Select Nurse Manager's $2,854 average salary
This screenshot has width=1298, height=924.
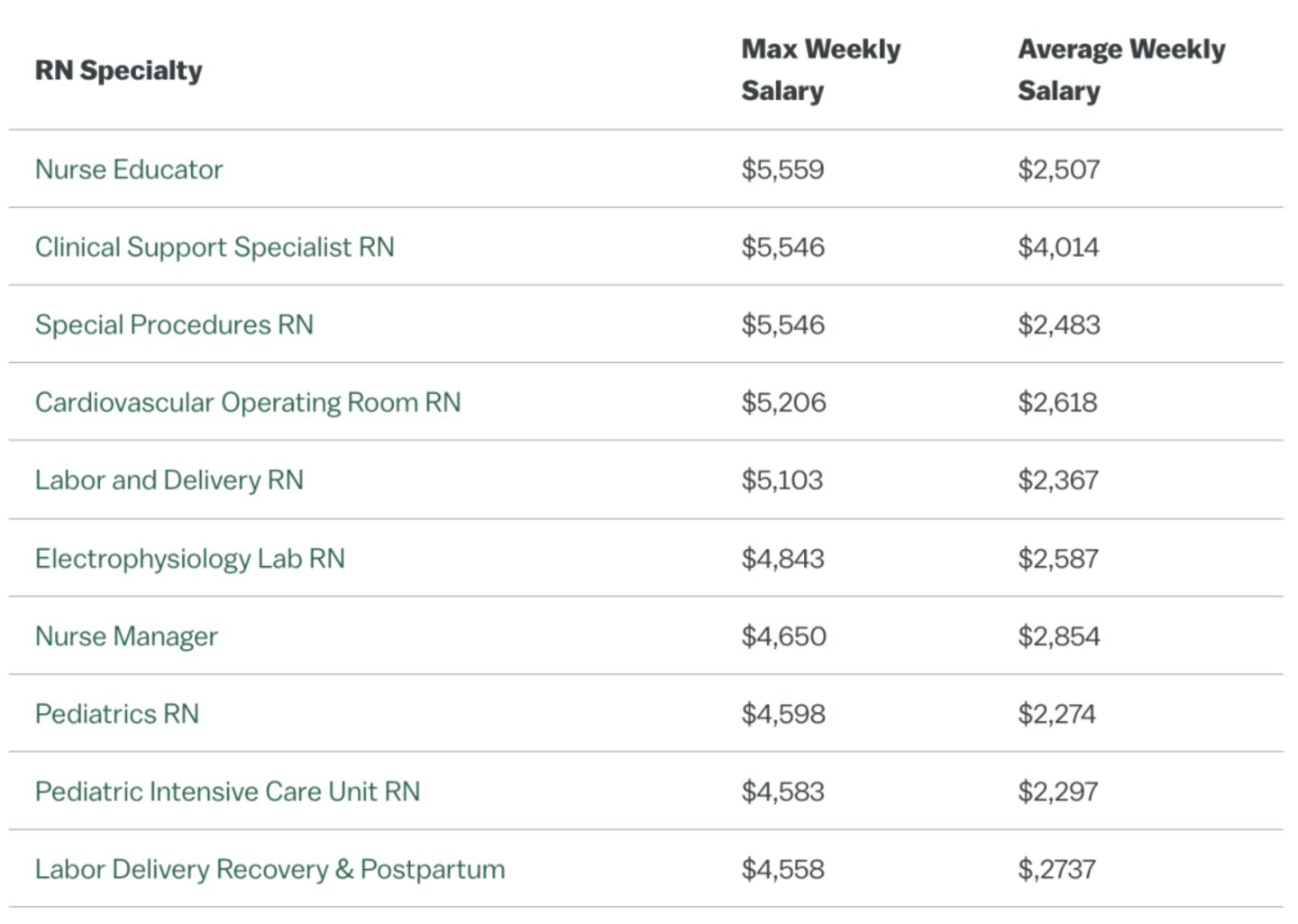(1058, 636)
